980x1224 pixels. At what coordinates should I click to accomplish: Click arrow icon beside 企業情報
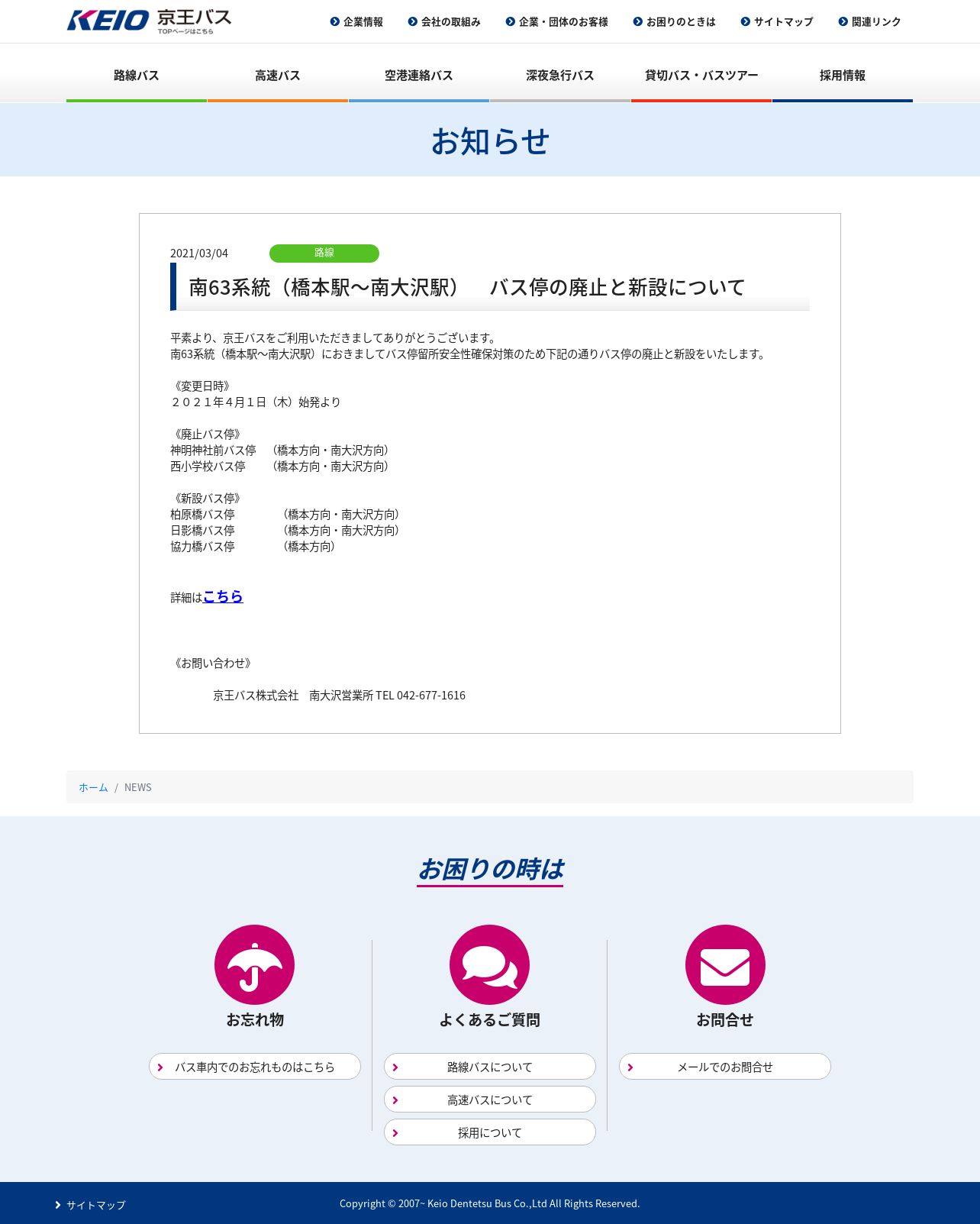(x=334, y=21)
